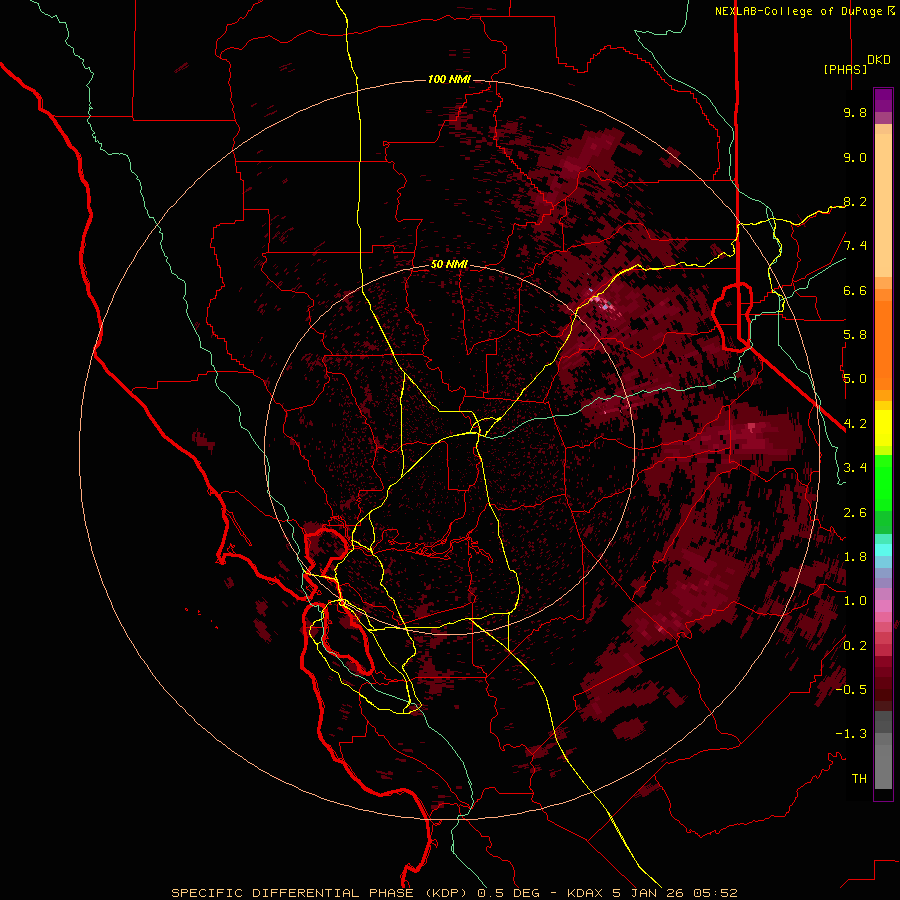Select the 2.6 legend value
This screenshot has height=900, width=900.
(855, 513)
